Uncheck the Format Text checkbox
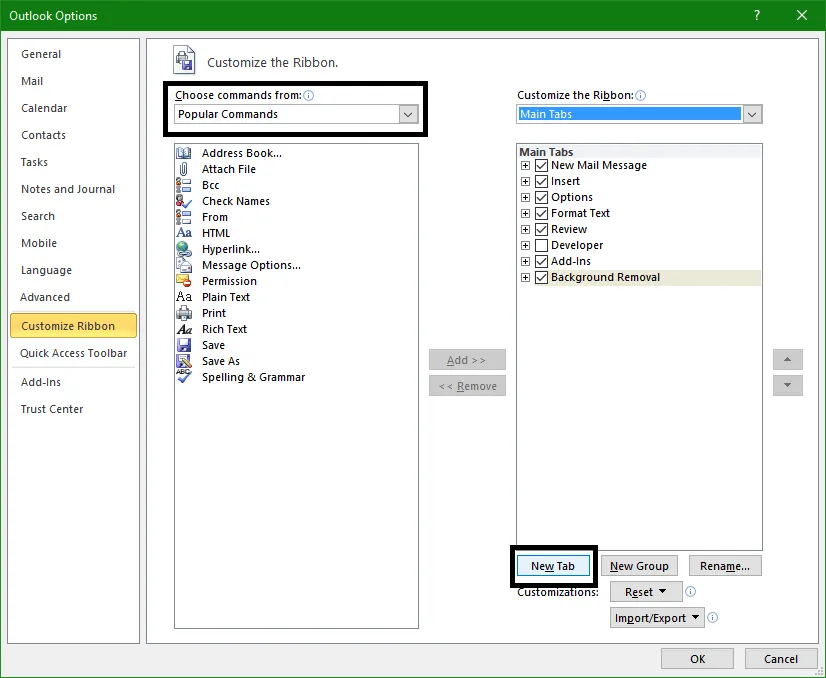Image resolution: width=826 pixels, height=678 pixels. [541, 213]
